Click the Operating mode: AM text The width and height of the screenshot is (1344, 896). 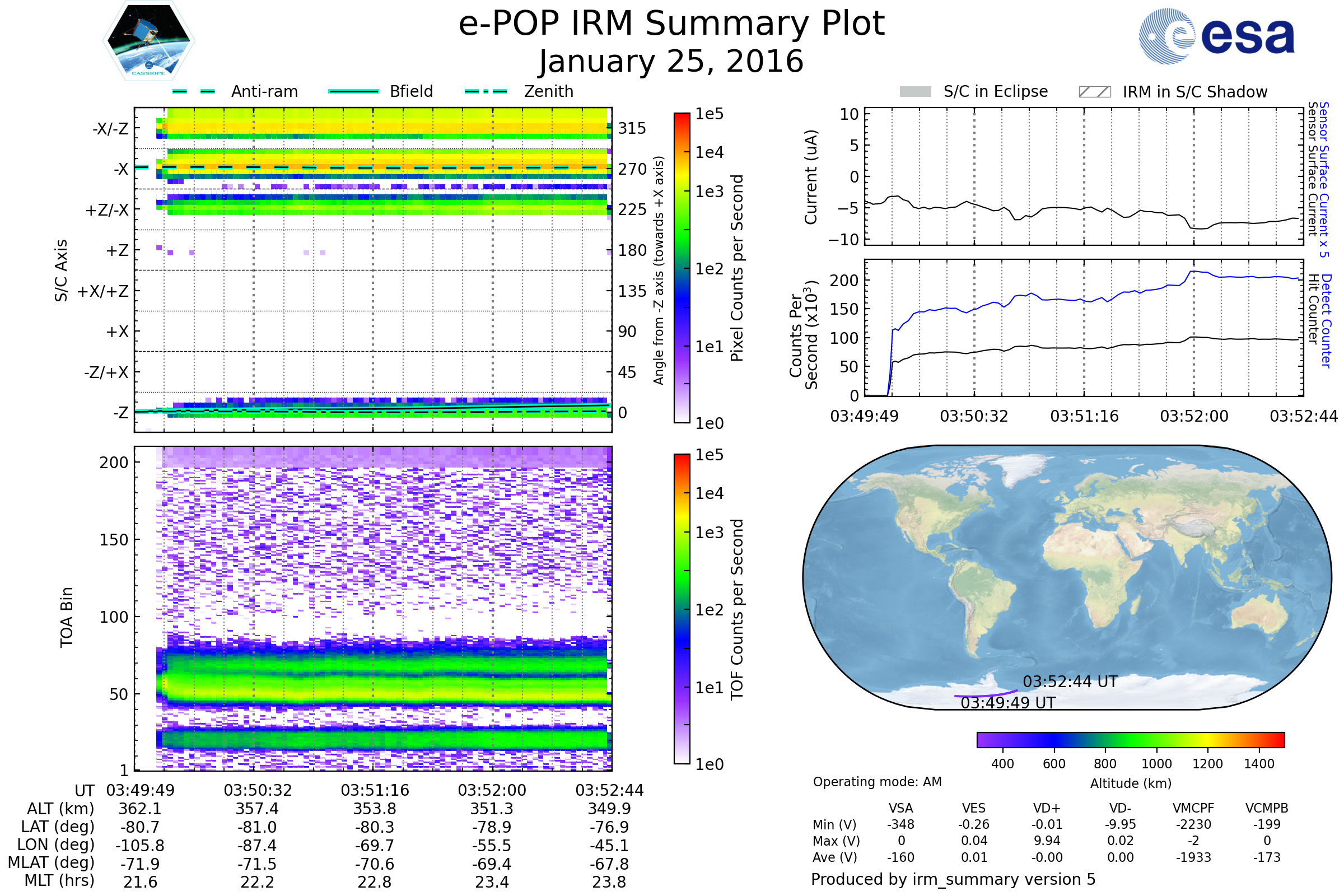coord(877,782)
